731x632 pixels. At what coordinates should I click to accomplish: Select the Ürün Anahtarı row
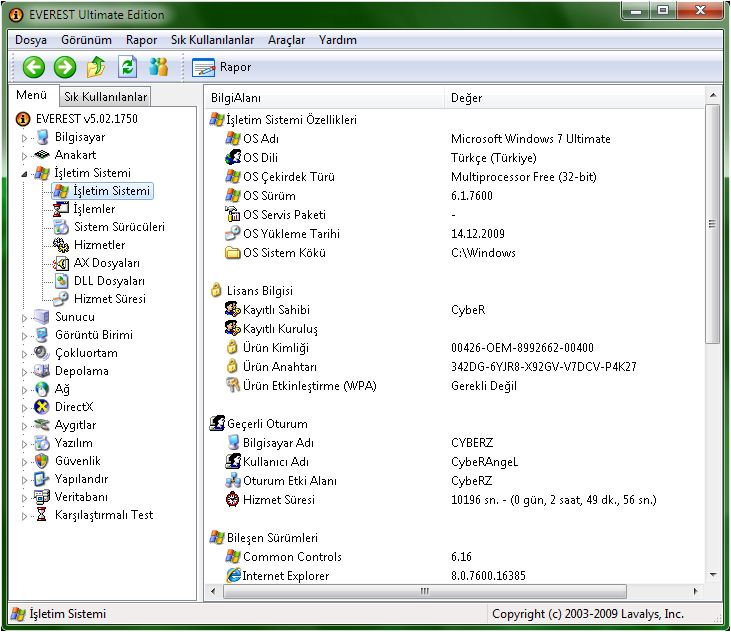point(455,367)
